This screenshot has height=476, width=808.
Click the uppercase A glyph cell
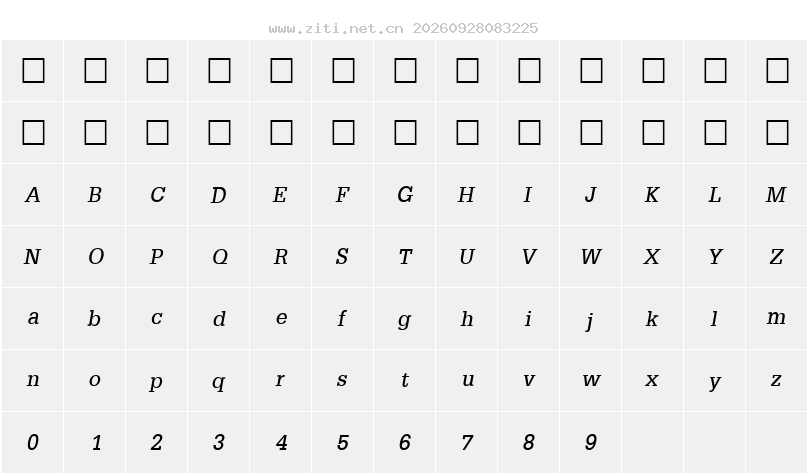pos(32,195)
